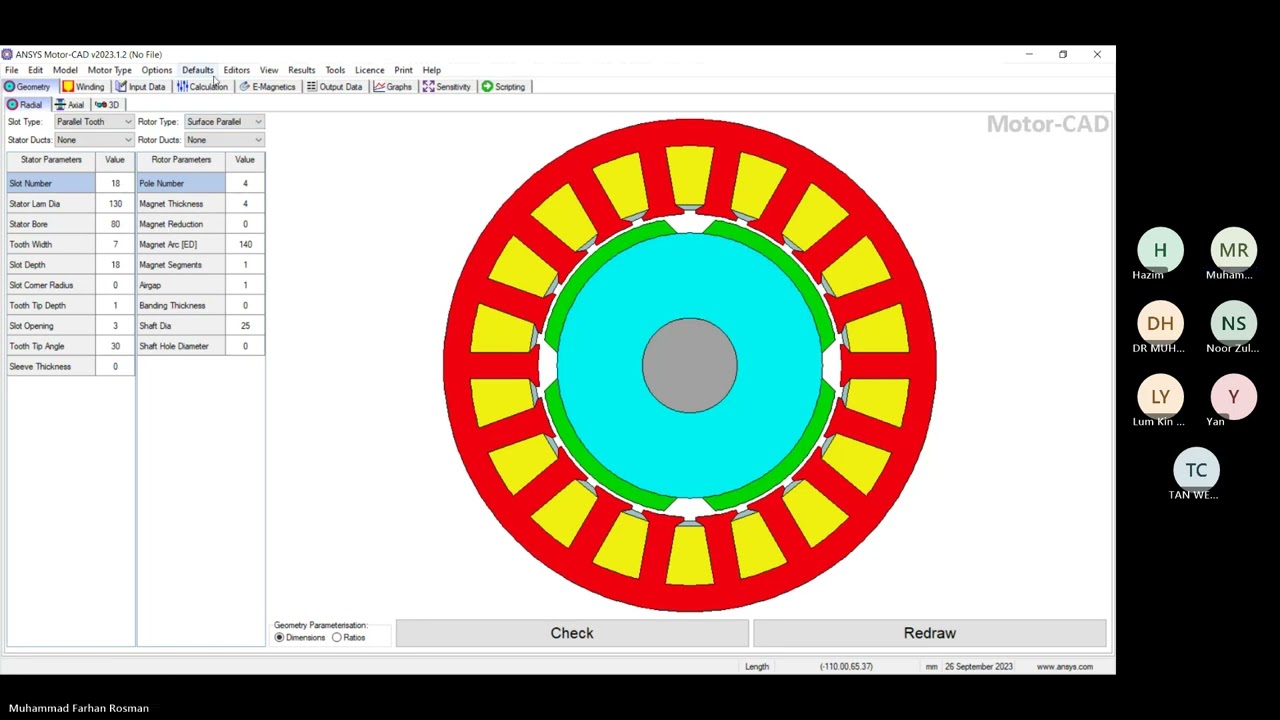Edit the Magnet Arc [ED] value

click(245, 245)
